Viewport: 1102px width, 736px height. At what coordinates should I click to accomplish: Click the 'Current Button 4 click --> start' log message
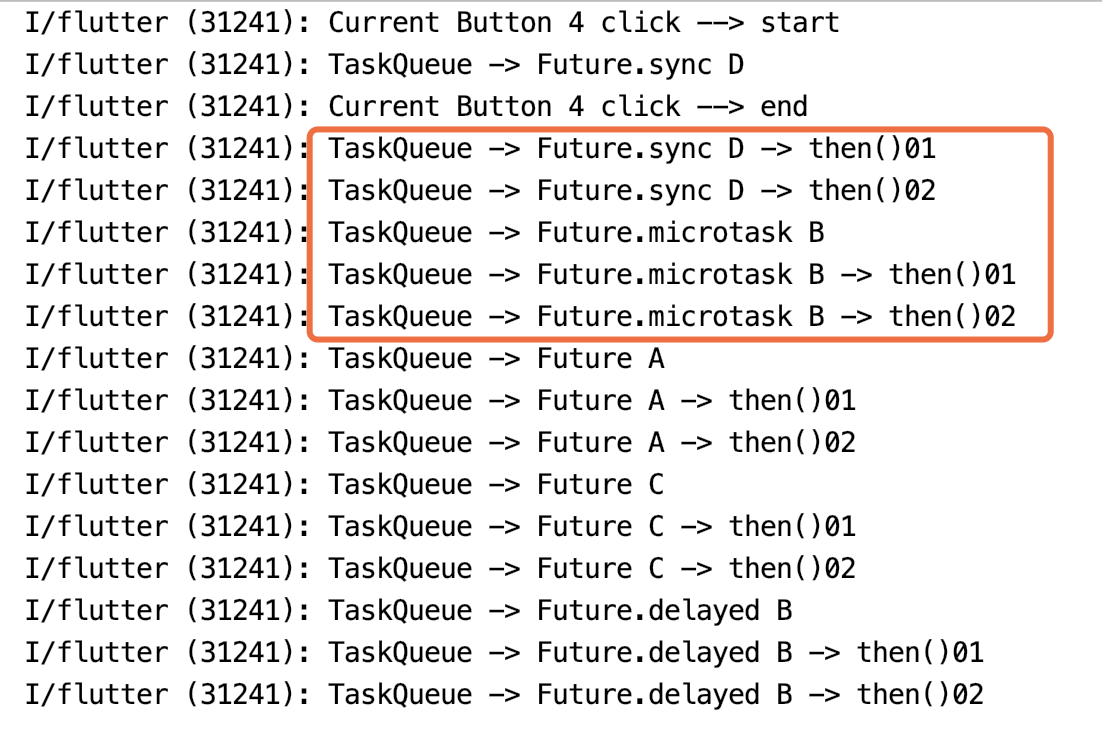click(584, 22)
